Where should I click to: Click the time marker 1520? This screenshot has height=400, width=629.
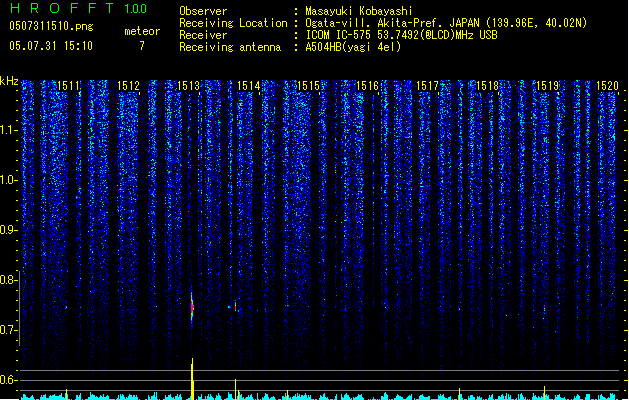coord(607,85)
